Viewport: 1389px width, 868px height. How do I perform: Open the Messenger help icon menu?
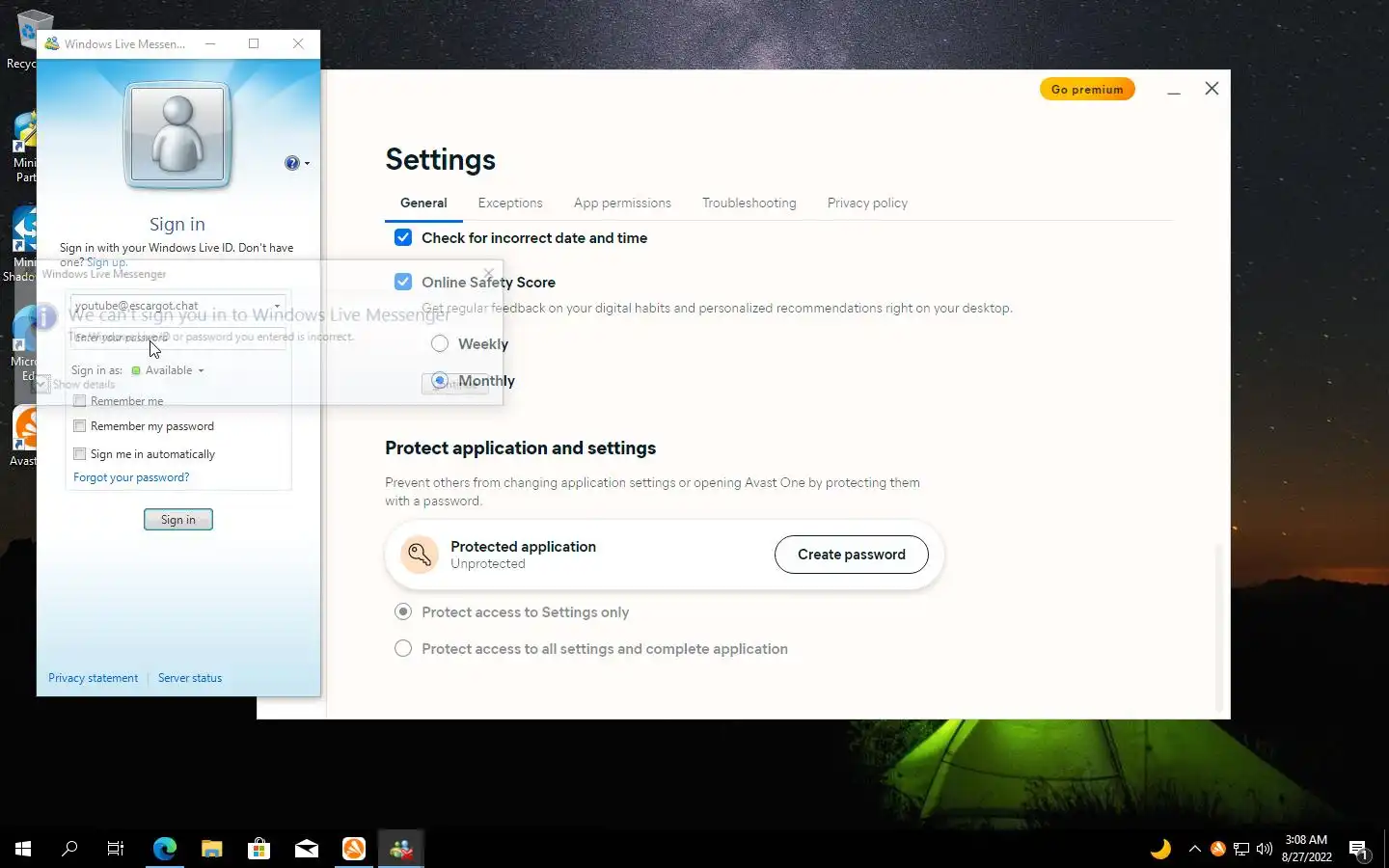point(296,163)
